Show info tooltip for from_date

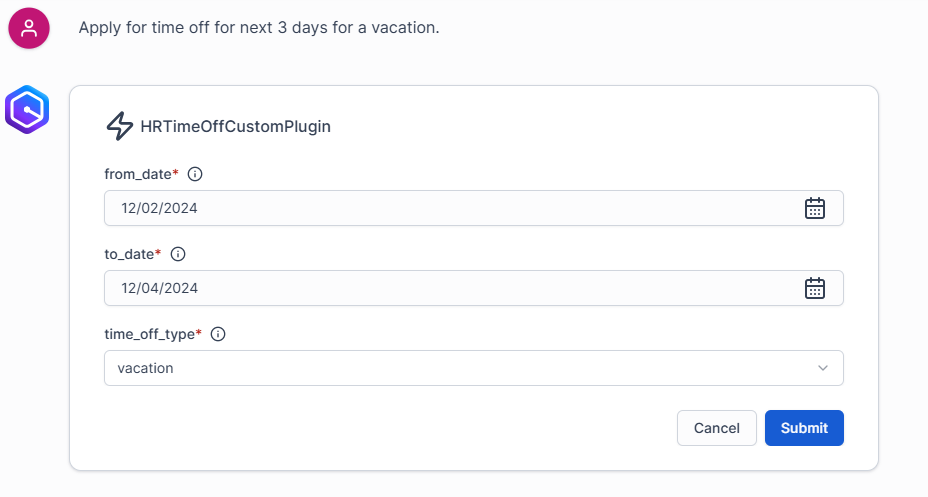(x=195, y=174)
